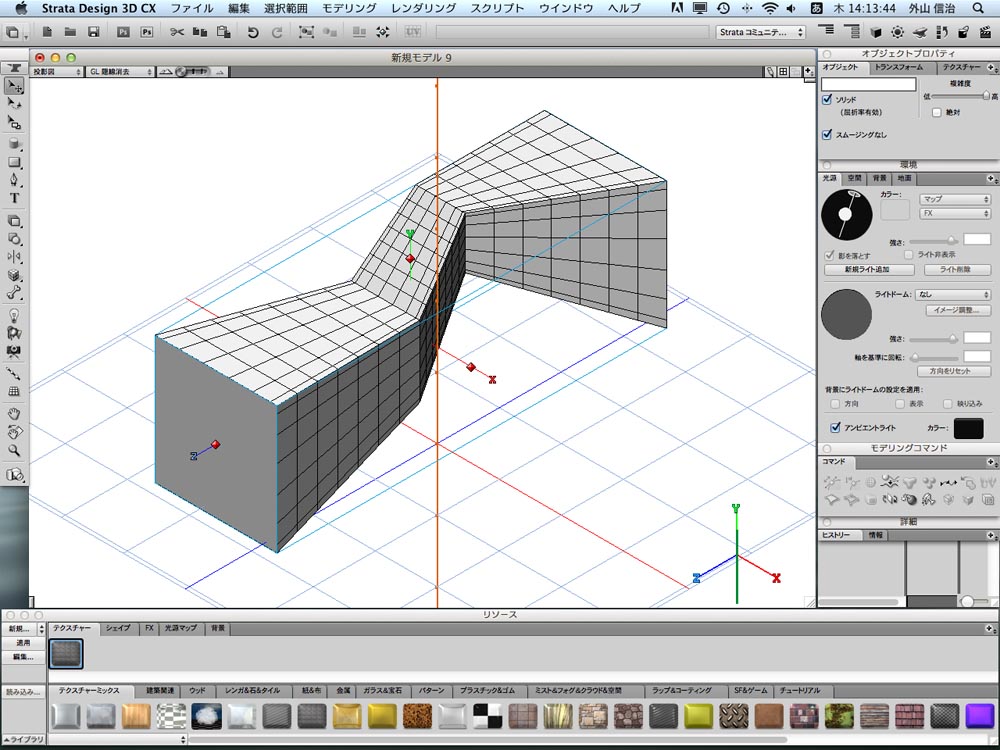Click the Save disk icon in toolbar
Screen dimensions: 1000x750
click(x=94, y=31)
